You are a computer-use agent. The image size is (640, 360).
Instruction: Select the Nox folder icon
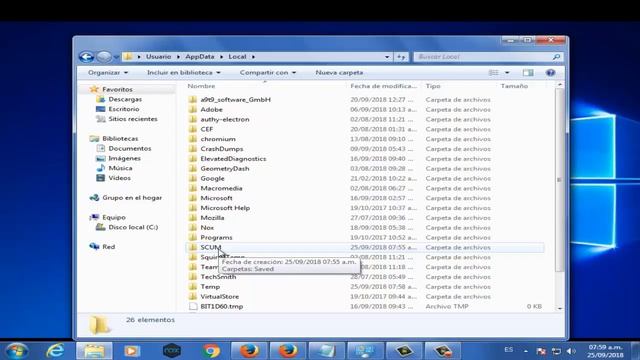193,227
